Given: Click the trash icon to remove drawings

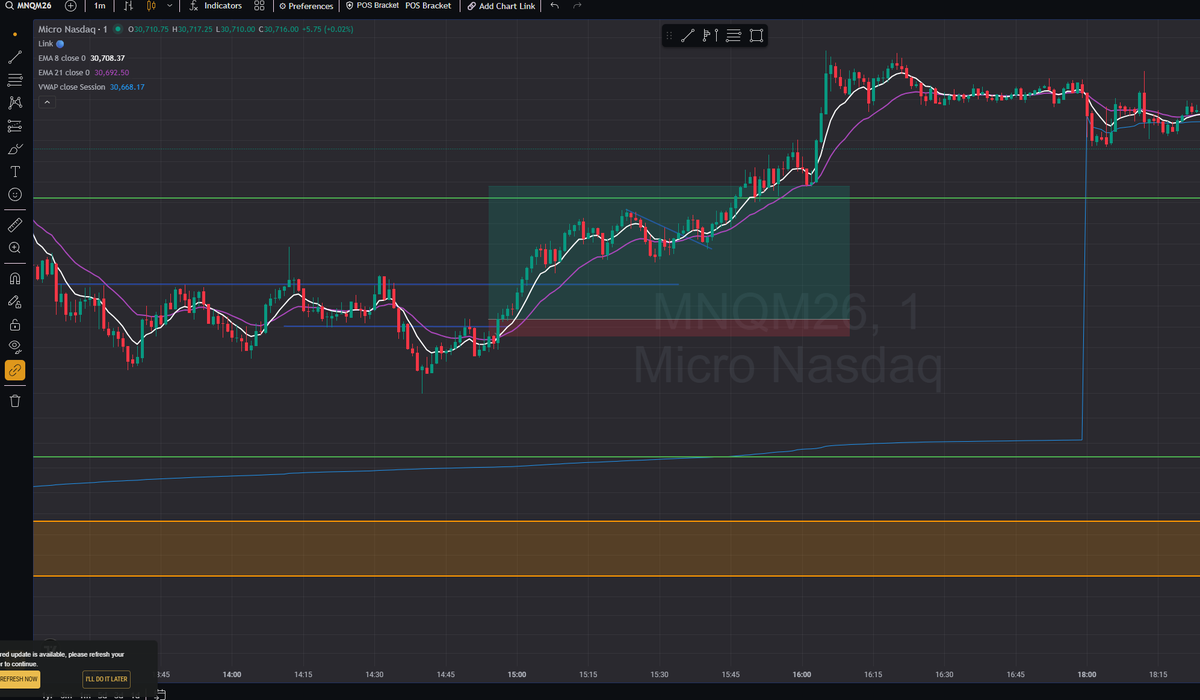Looking at the screenshot, I should [15, 401].
